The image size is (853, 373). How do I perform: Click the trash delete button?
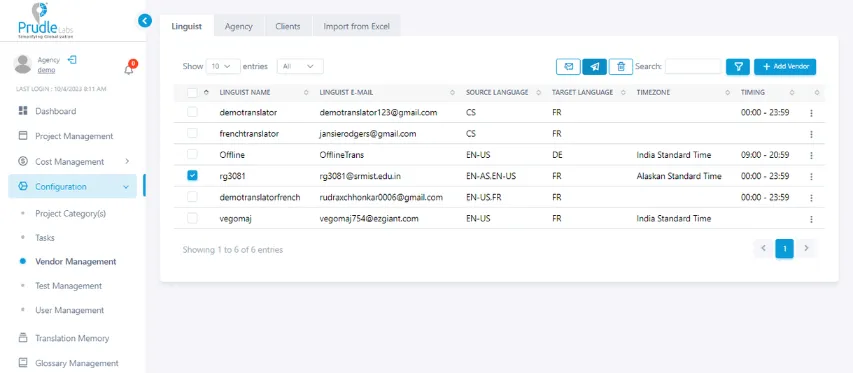621,66
